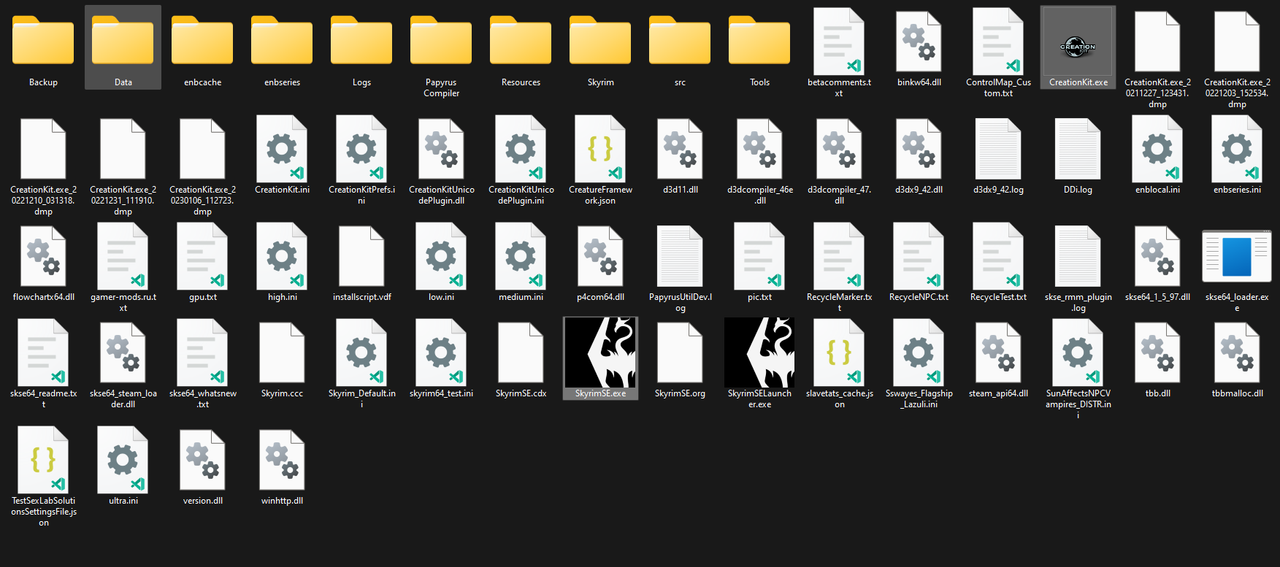Screen dimensions: 1280x567
Task: Select the medium.ini file
Action: click(x=521, y=256)
